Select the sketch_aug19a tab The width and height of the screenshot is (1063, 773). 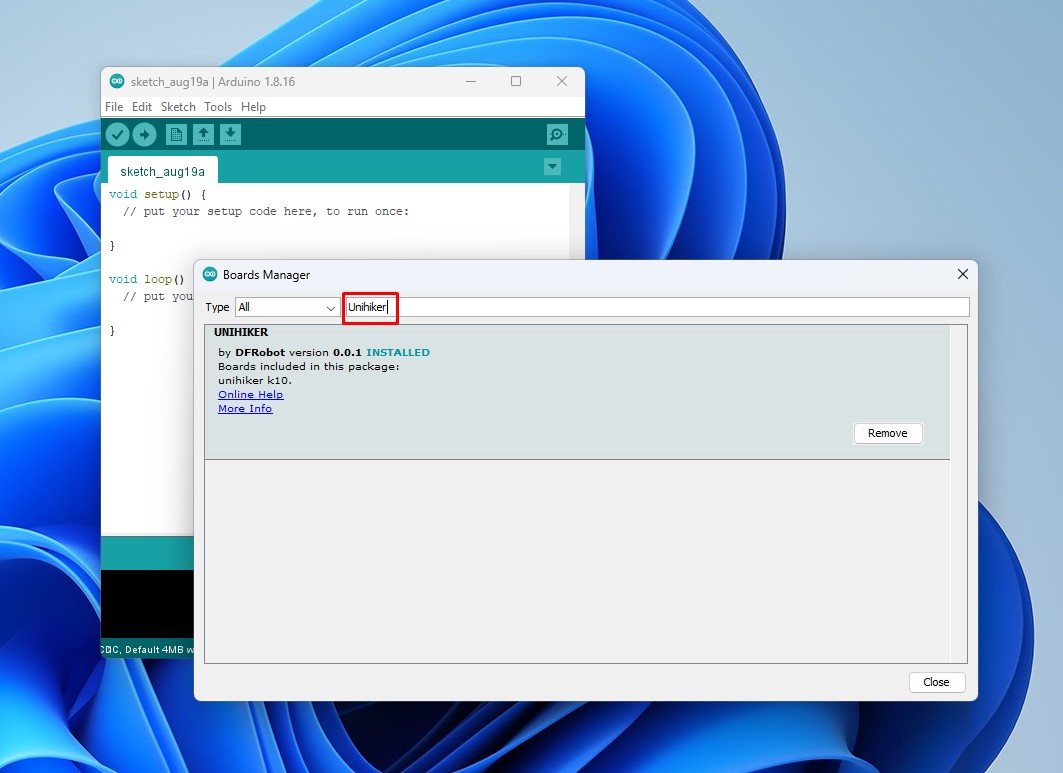point(162,171)
